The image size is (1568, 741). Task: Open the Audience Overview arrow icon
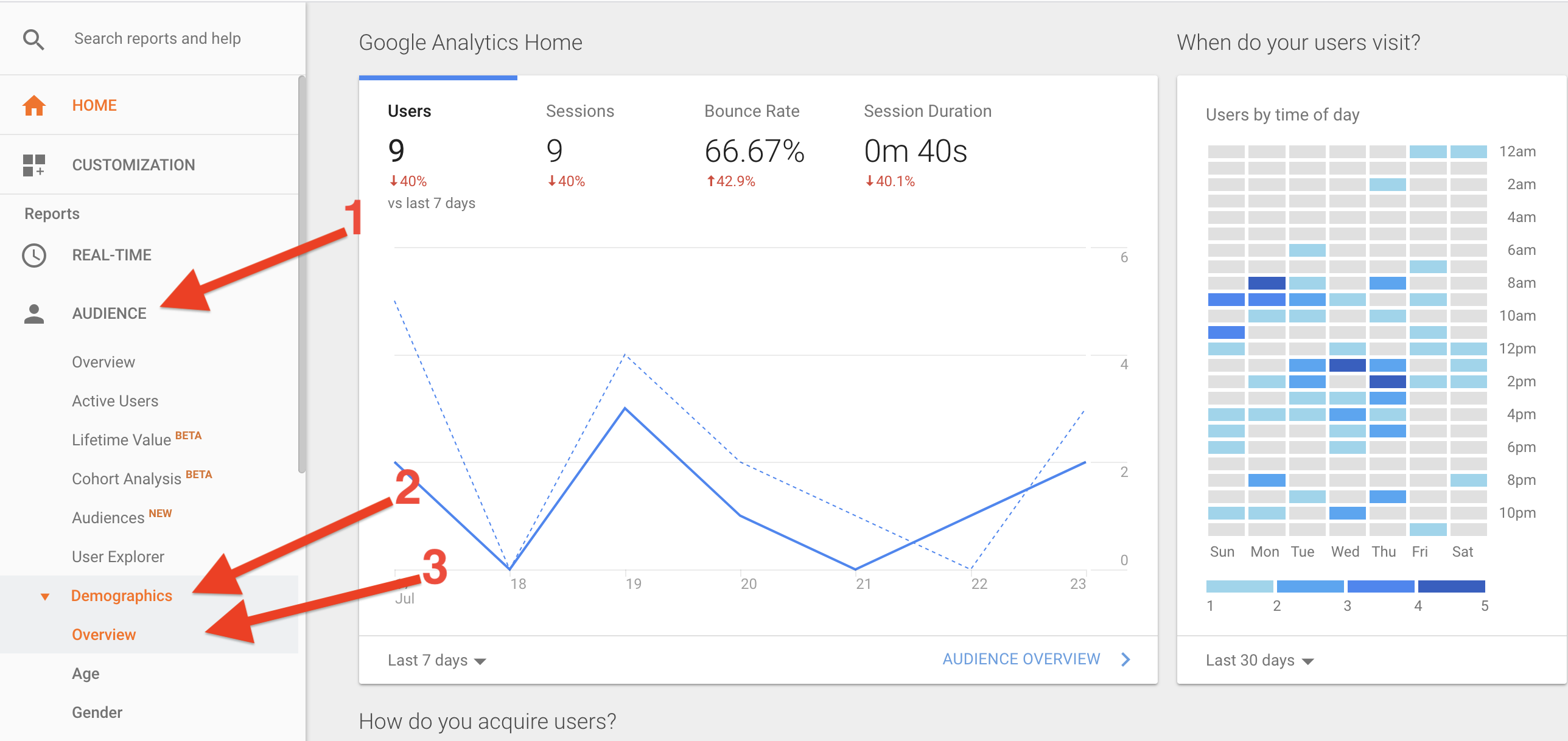1125,659
